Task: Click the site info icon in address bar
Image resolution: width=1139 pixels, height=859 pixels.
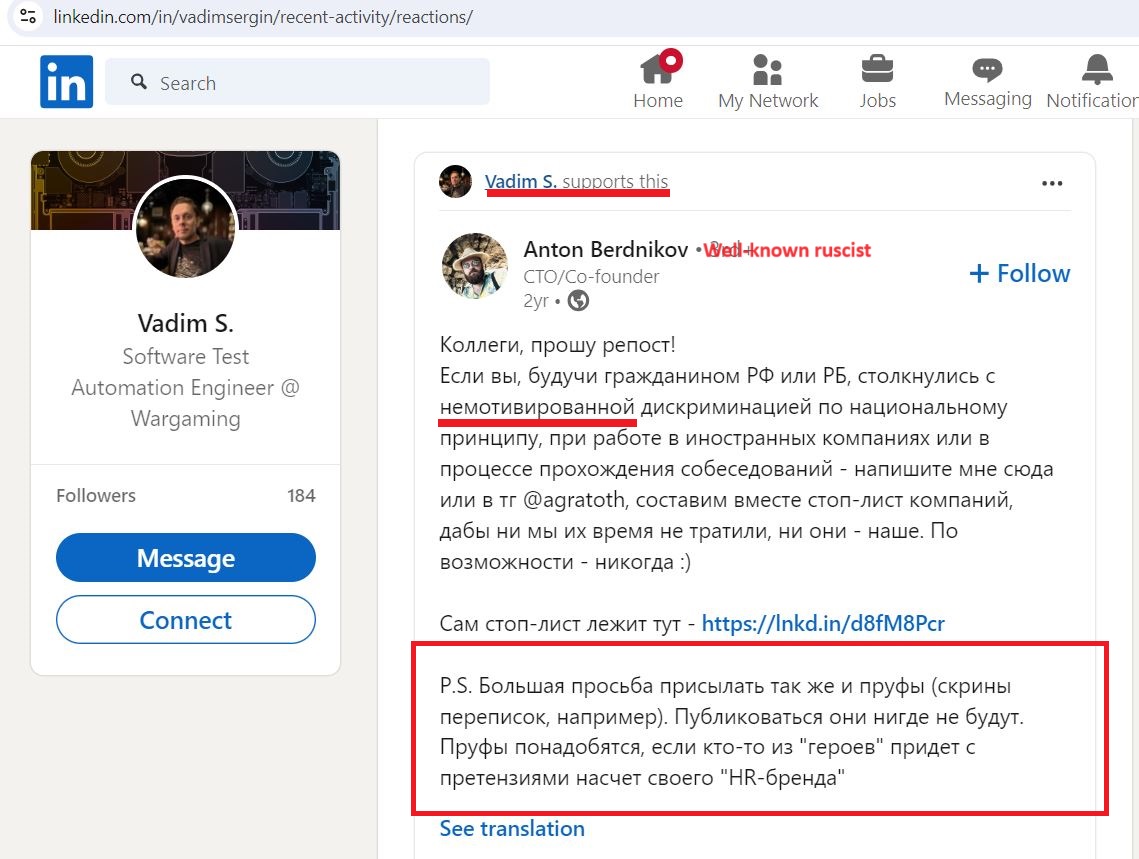Action: click(x=28, y=16)
